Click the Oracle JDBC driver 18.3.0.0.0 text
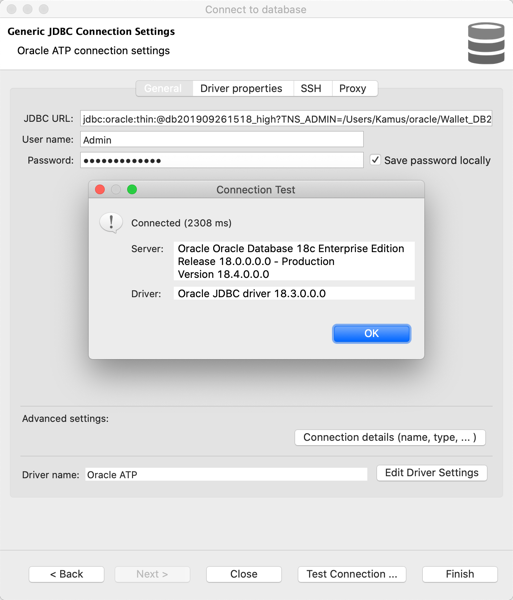 tap(252, 293)
